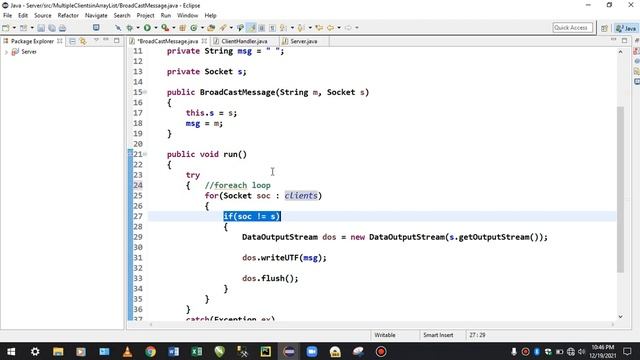This screenshot has height=360, width=640.
Task: Open Chrome from the Windows taskbar
Action: click(x=151, y=351)
